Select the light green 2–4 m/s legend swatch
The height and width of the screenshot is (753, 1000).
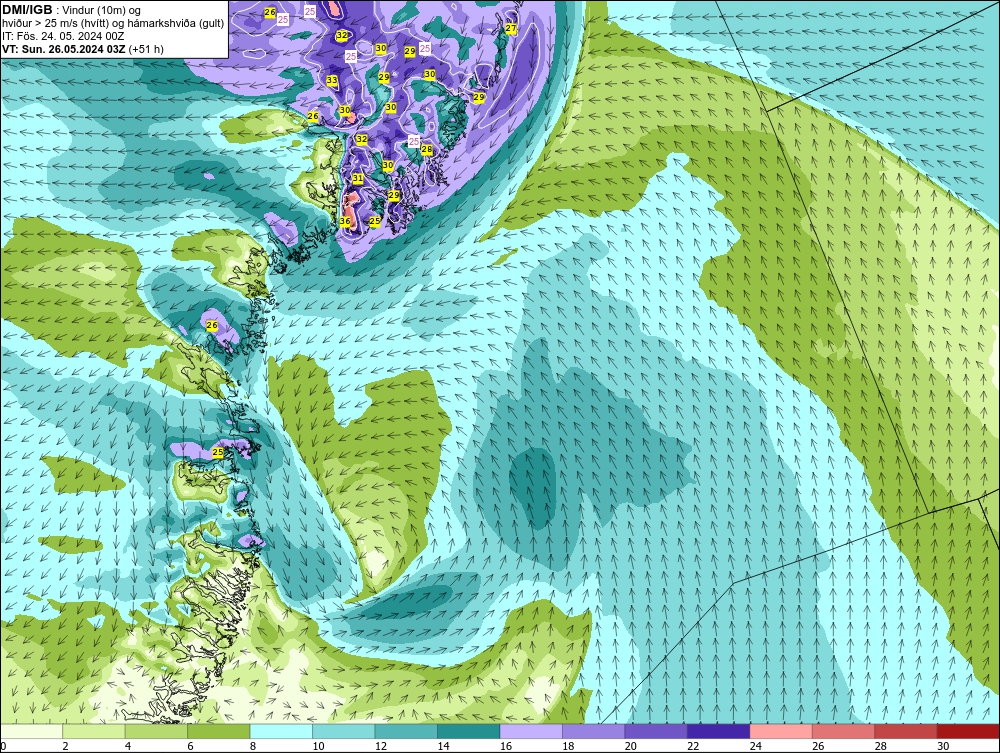(94, 731)
